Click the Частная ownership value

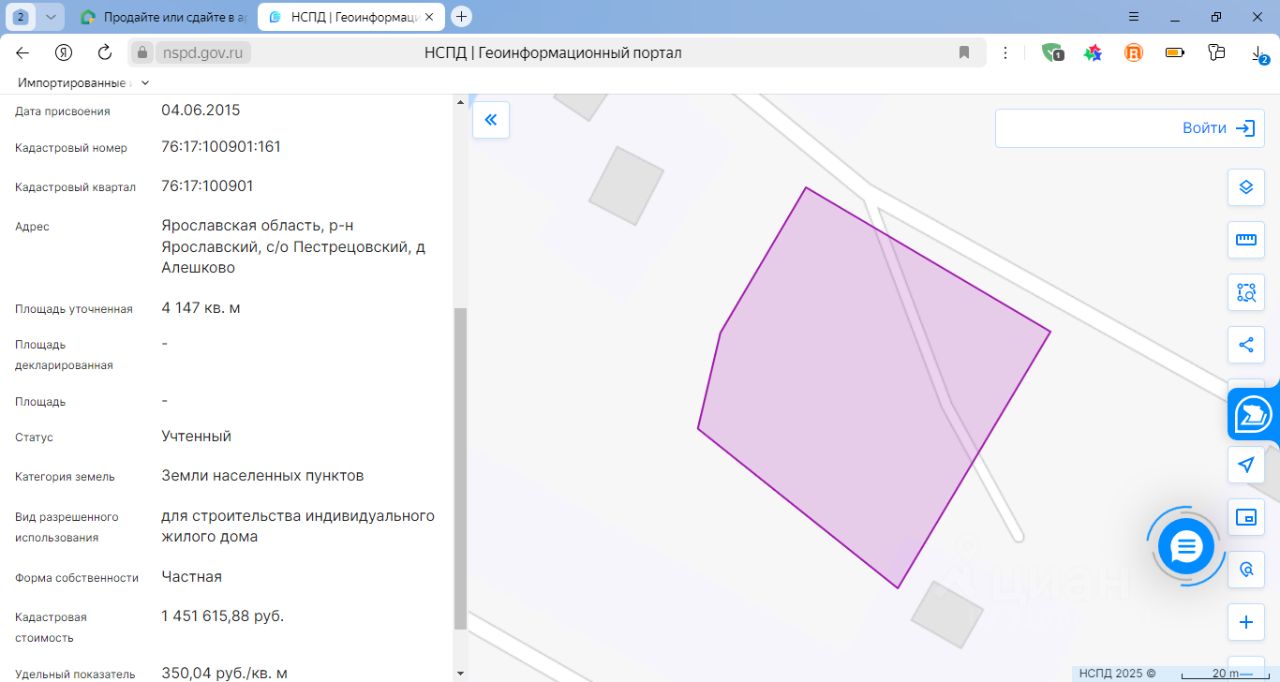click(191, 577)
